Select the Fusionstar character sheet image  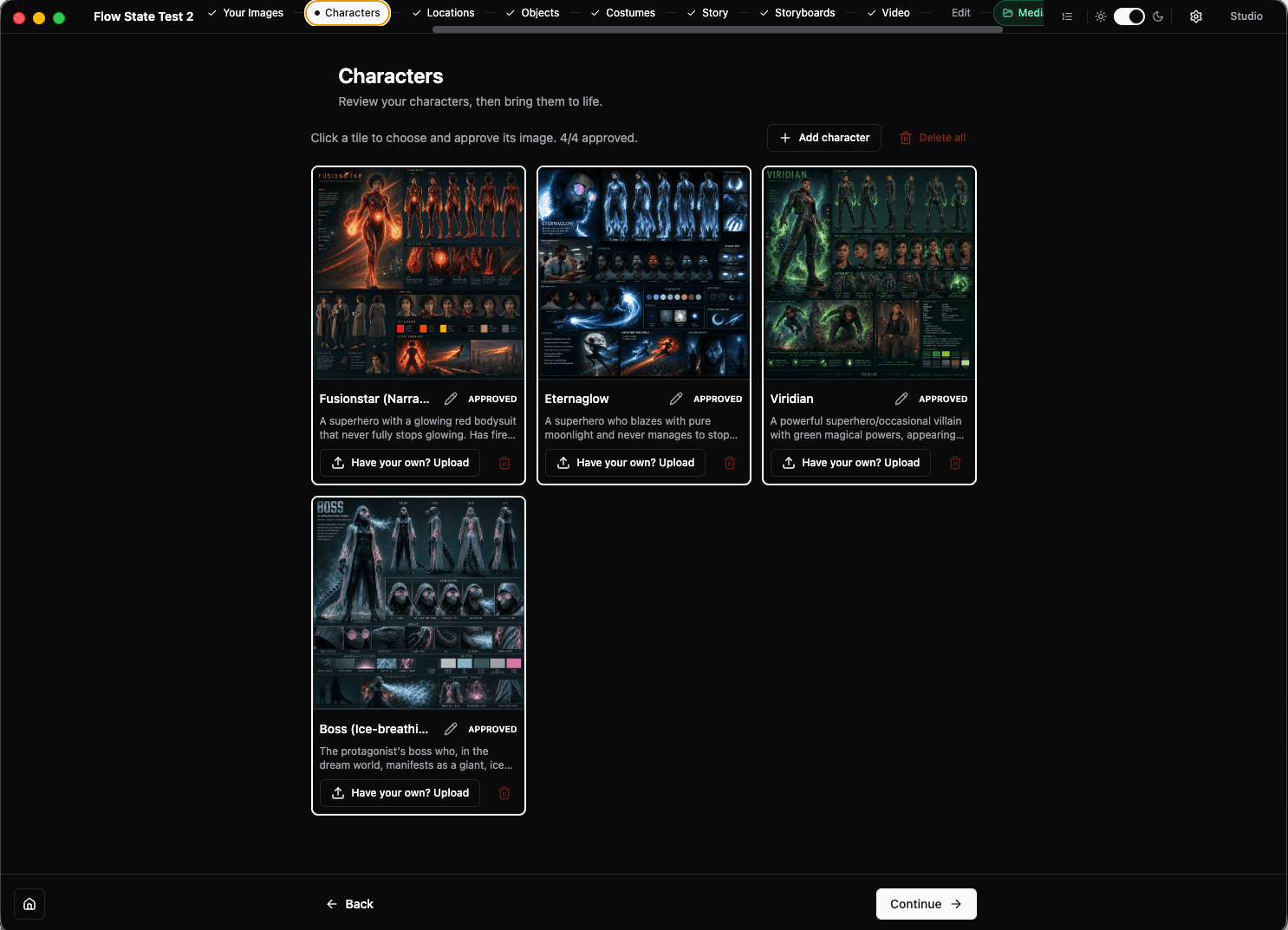pos(419,273)
